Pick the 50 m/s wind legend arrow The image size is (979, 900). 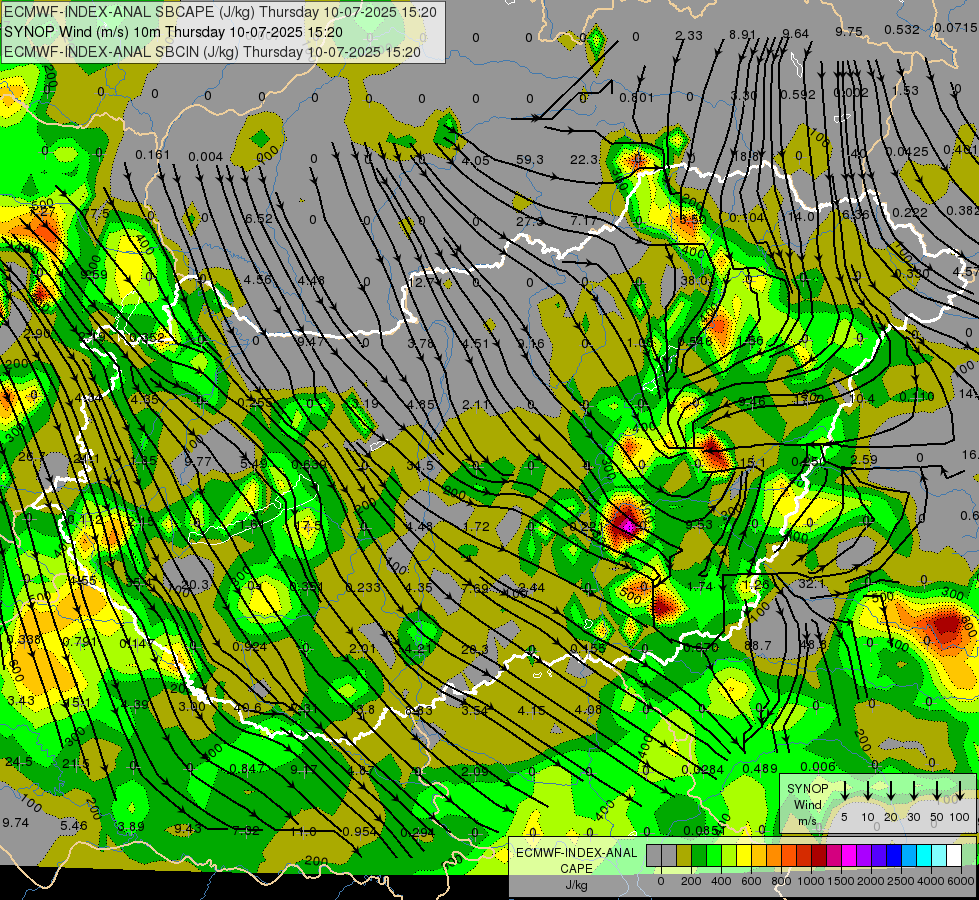pyautogui.click(x=937, y=791)
